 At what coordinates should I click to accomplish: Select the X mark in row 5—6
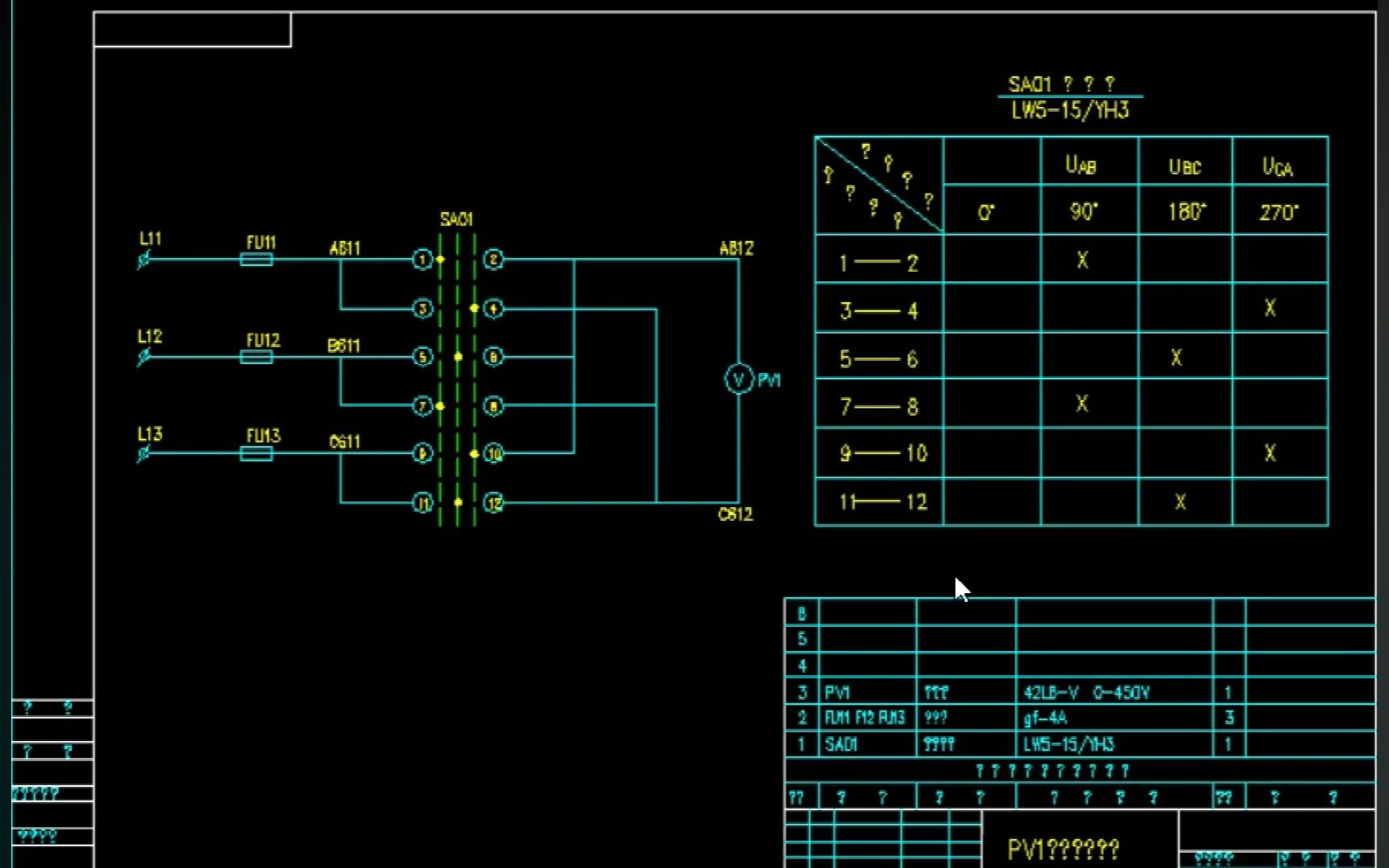point(1176,358)
